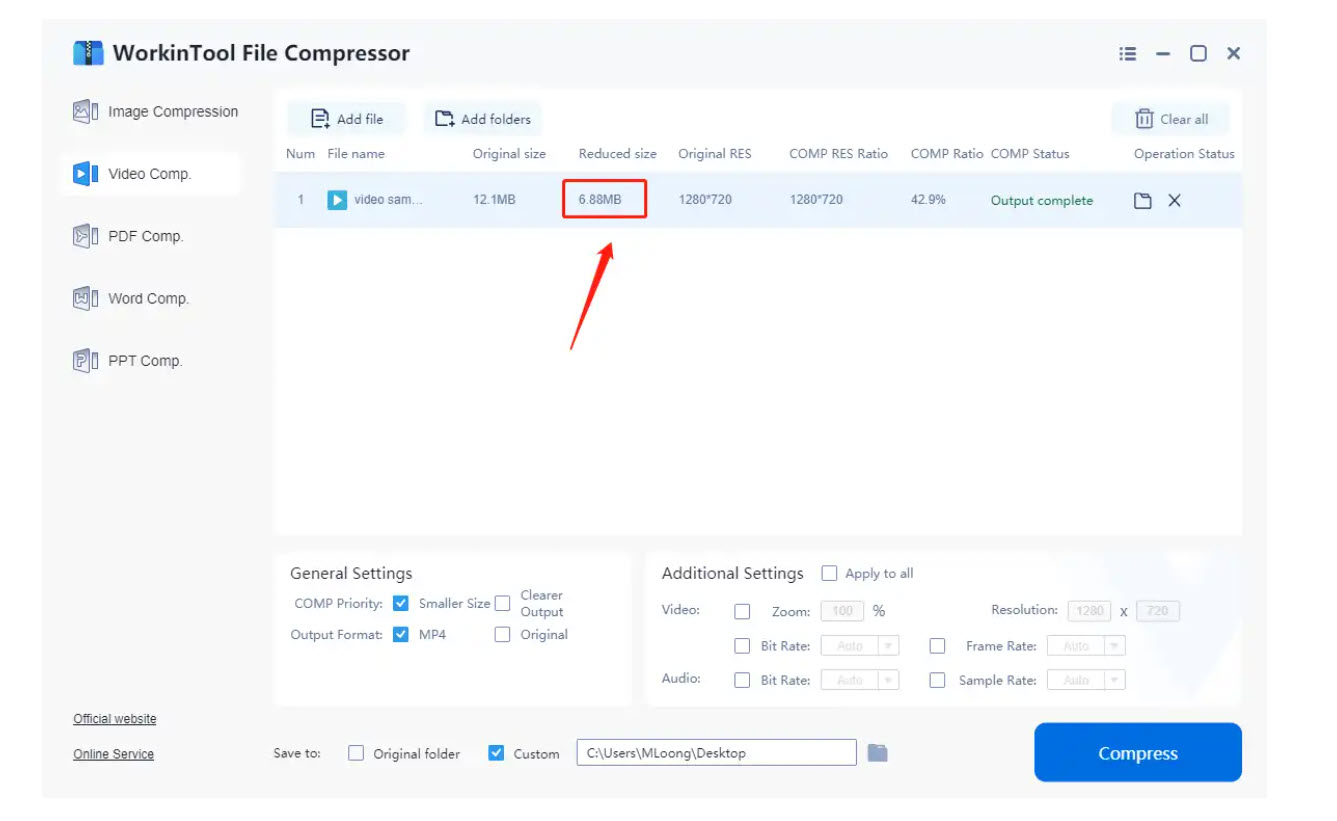
Task: Click the Original RES column header
Action: (714, 154)
